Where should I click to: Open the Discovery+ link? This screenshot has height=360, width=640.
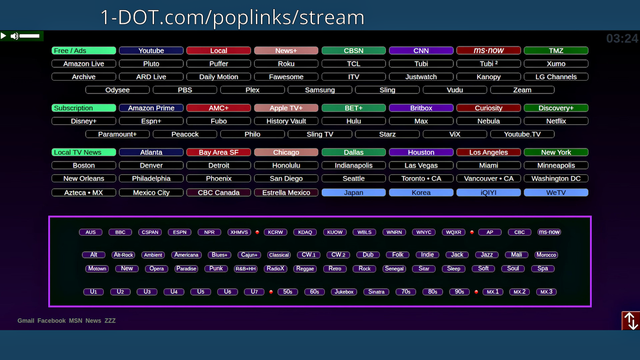(x=556, y=108)
